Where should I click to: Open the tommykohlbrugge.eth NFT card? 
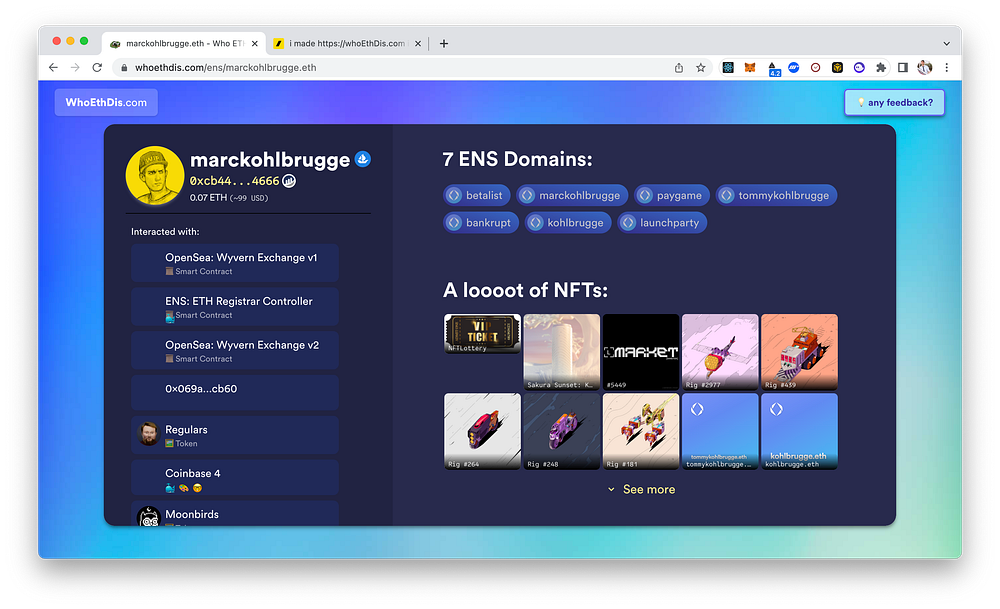720,431
